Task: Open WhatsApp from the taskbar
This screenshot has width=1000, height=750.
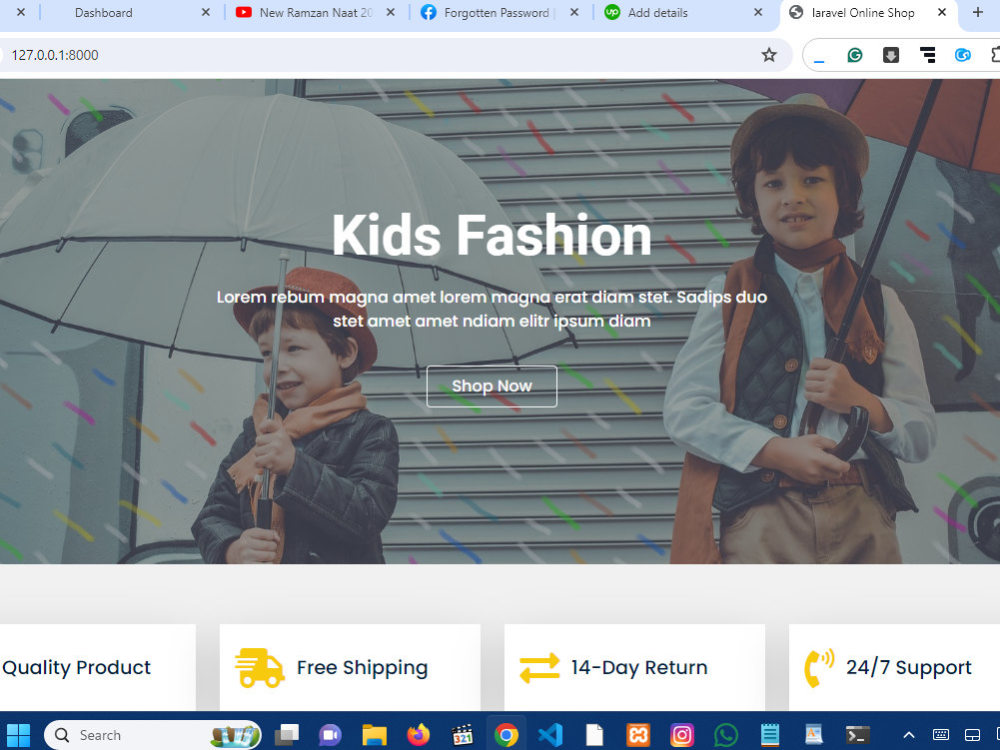Action: click(726, 735)
